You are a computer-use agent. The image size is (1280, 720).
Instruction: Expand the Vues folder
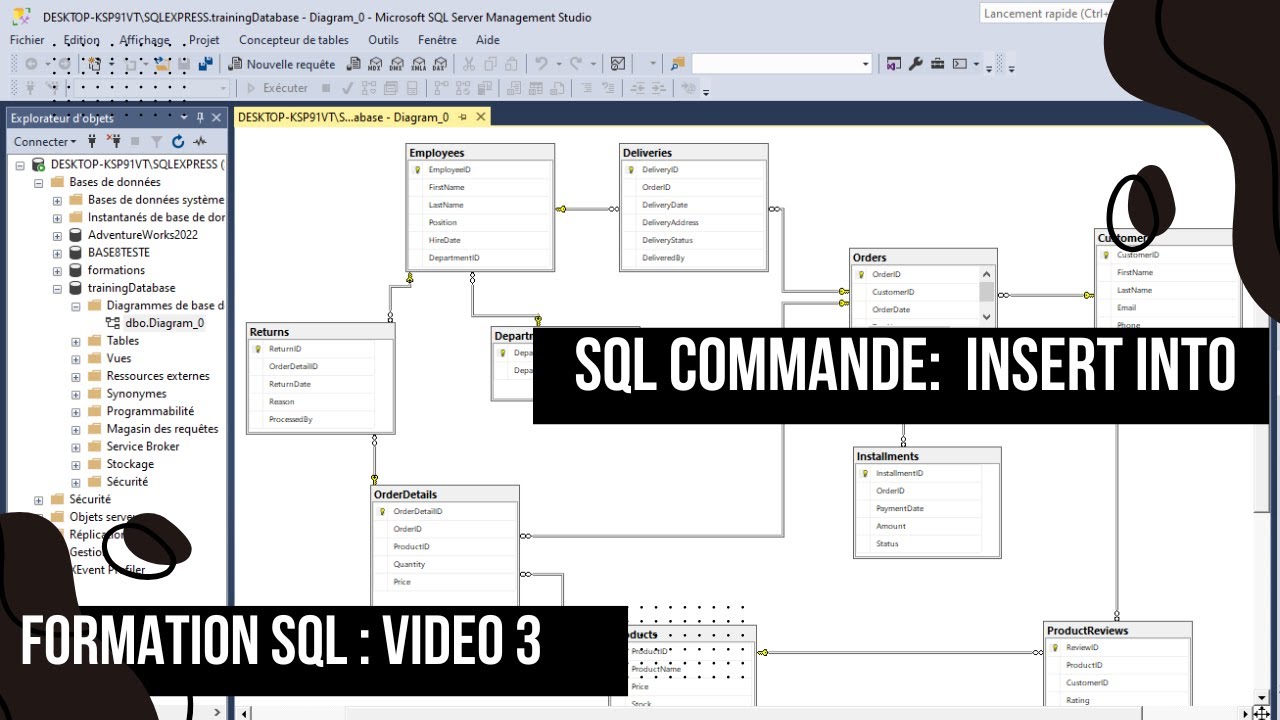point(76,359)
